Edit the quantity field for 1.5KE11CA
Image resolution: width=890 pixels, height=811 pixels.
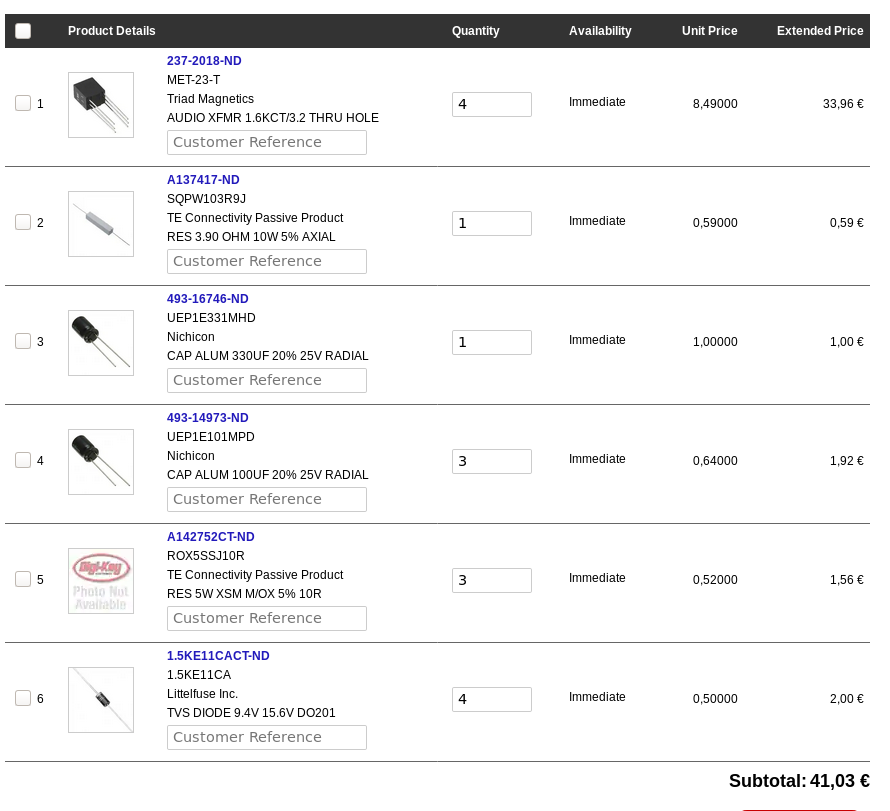coord(492,699)
